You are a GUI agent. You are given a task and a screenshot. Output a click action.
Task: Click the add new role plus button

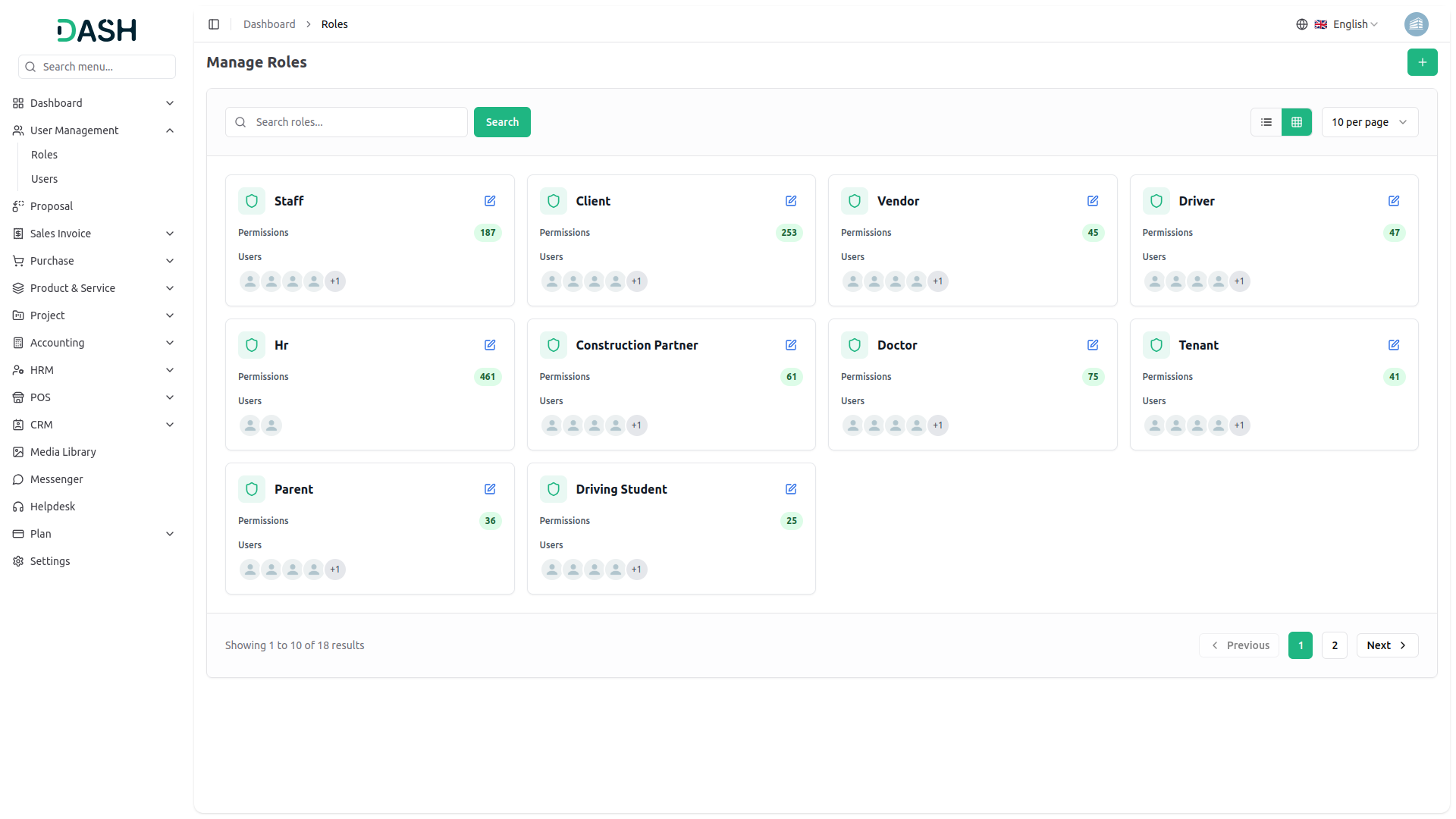point(1422,62)
